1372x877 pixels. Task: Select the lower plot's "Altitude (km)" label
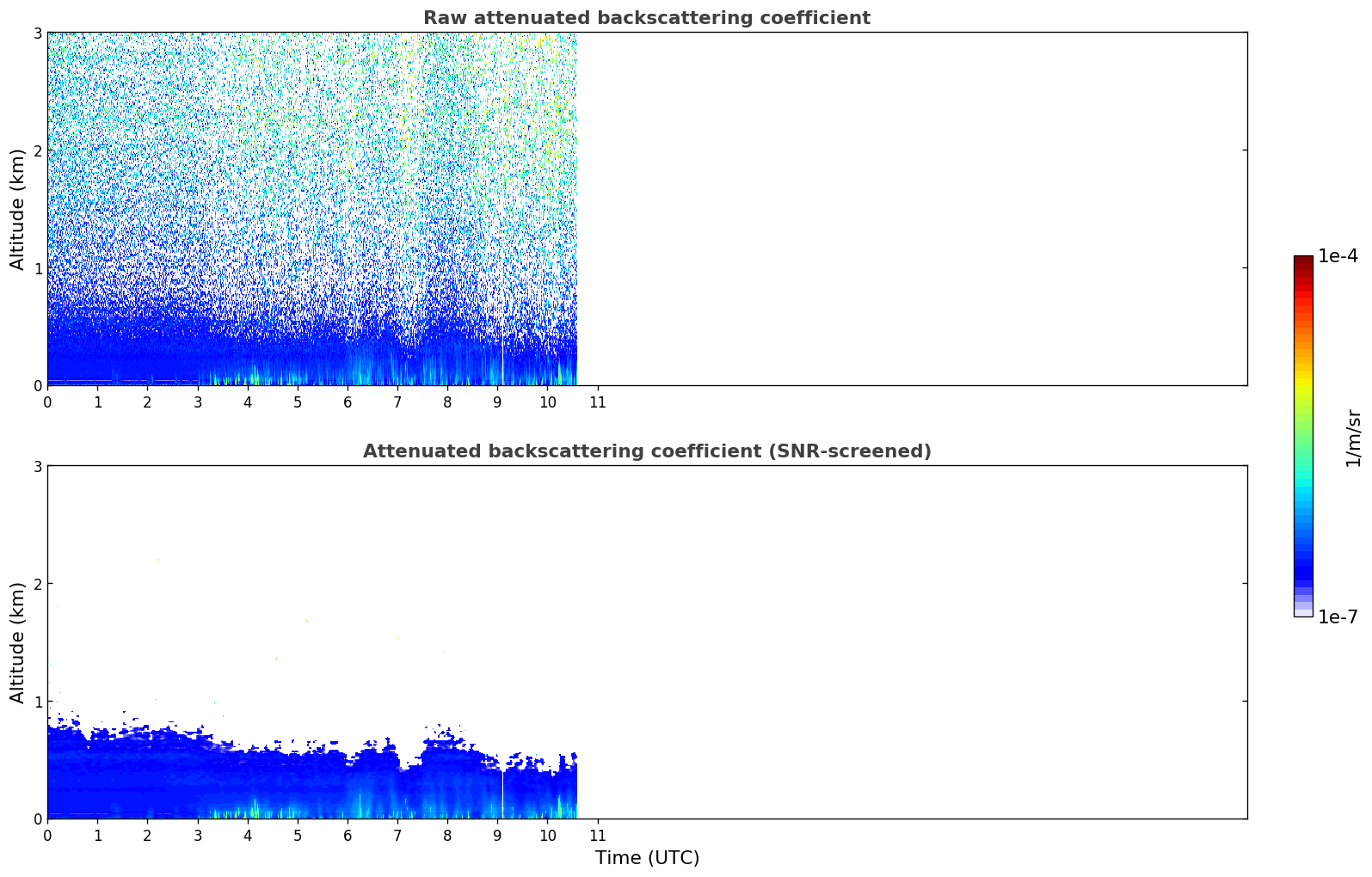point(17,642)
